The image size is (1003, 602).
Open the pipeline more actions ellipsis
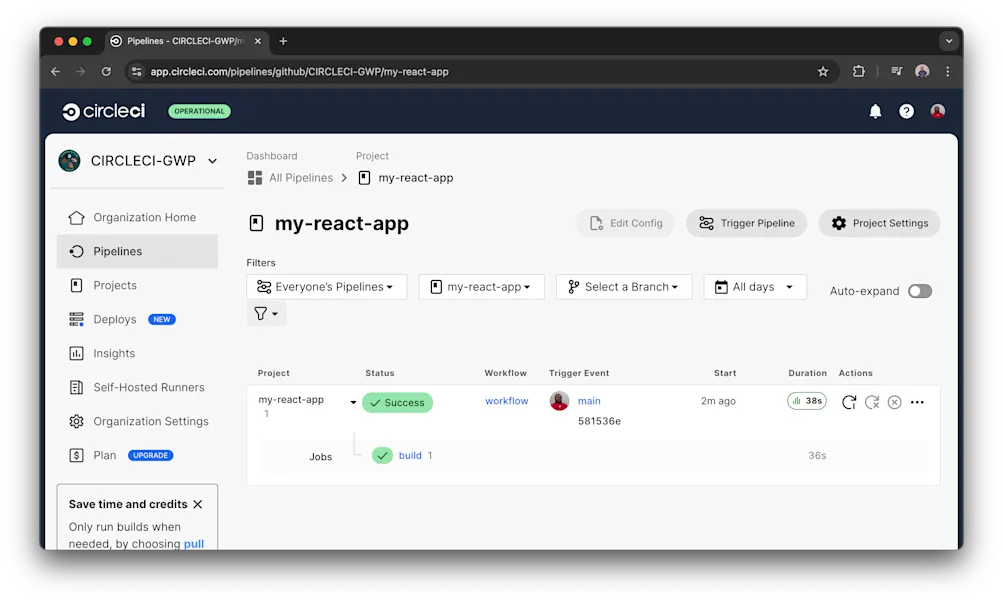pos(917,402)
